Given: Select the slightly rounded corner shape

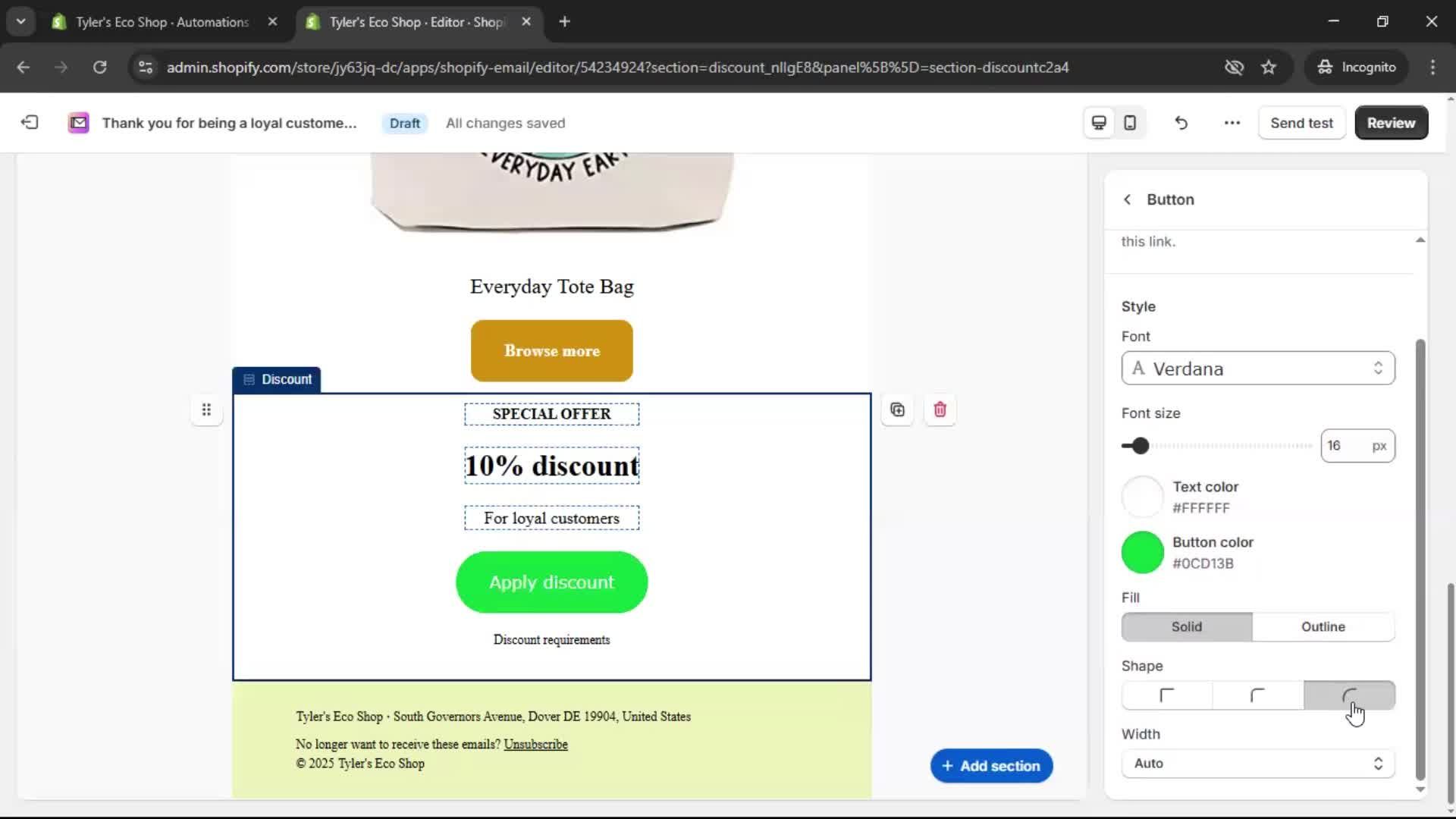Looking at the screenshot, I should tap(1257, 695).
